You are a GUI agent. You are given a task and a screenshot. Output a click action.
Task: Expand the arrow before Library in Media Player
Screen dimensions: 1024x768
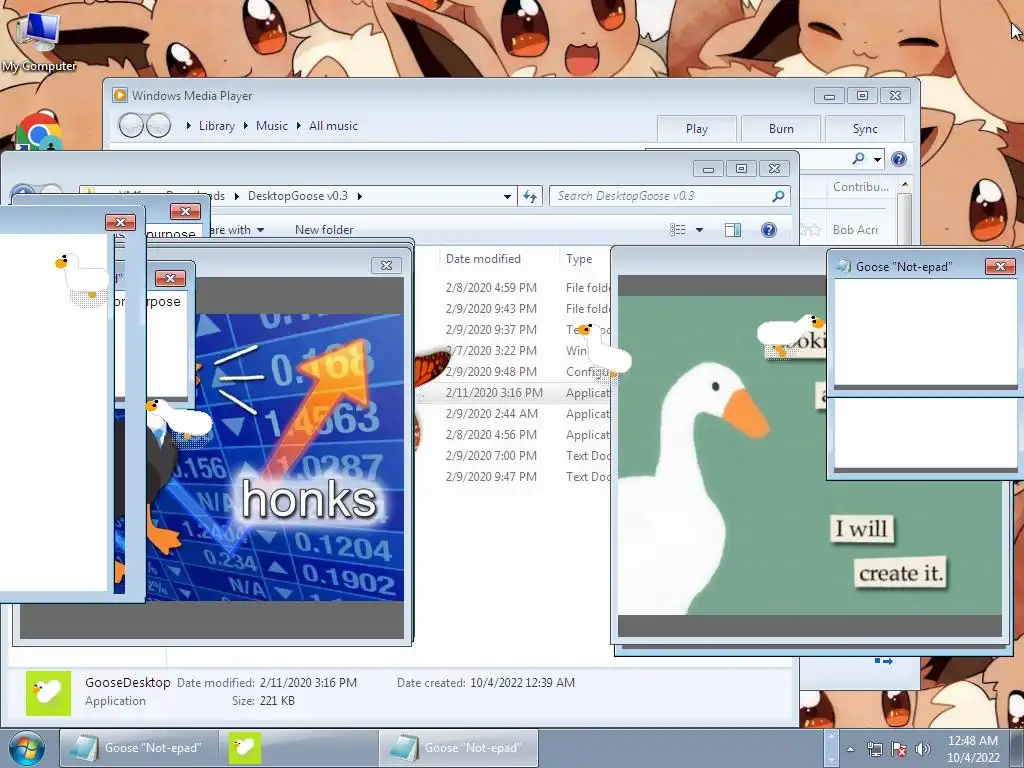coord(189,125)
